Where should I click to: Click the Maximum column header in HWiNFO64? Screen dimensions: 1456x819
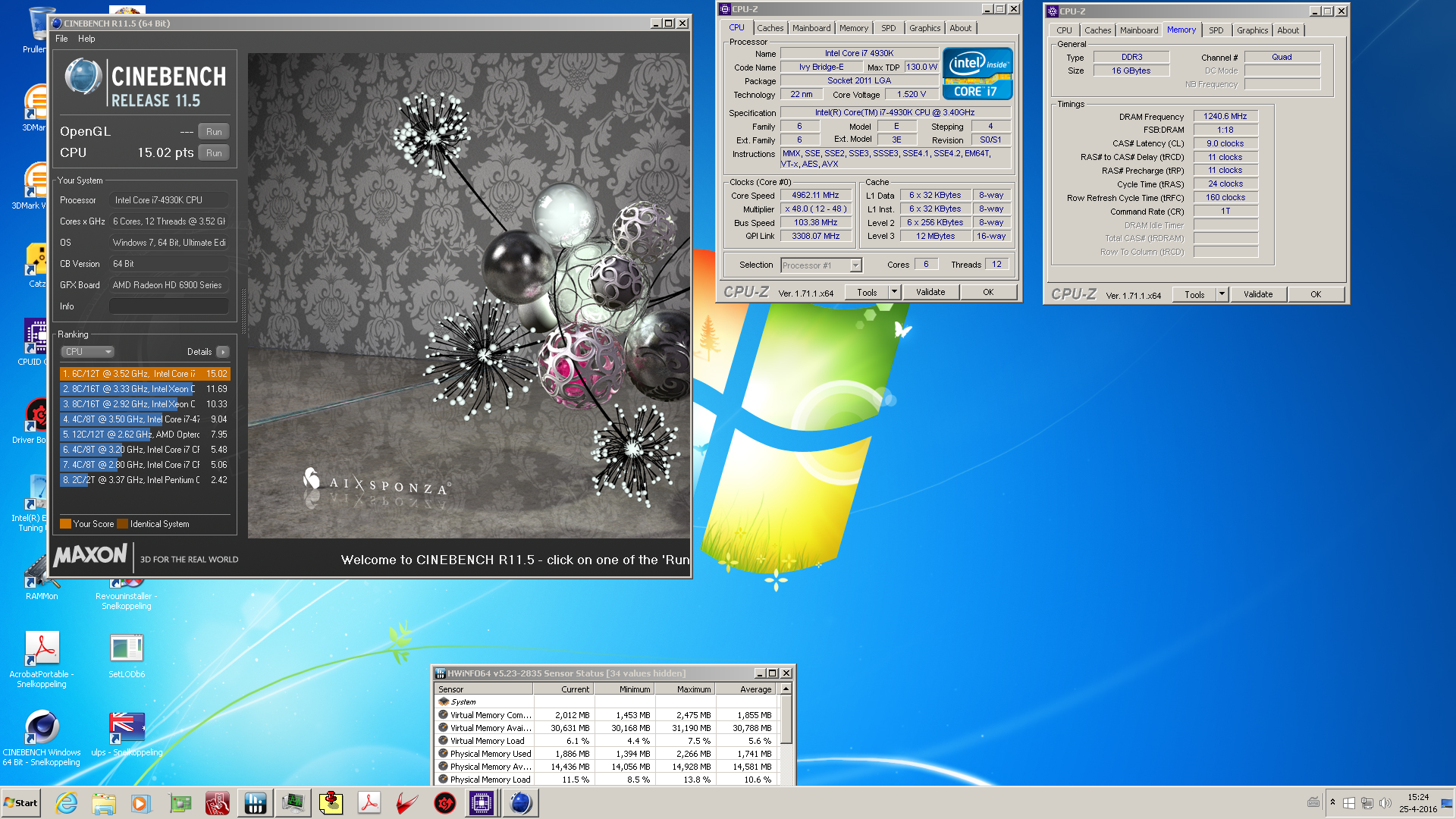pyautogui.click(x=686, y=689)
